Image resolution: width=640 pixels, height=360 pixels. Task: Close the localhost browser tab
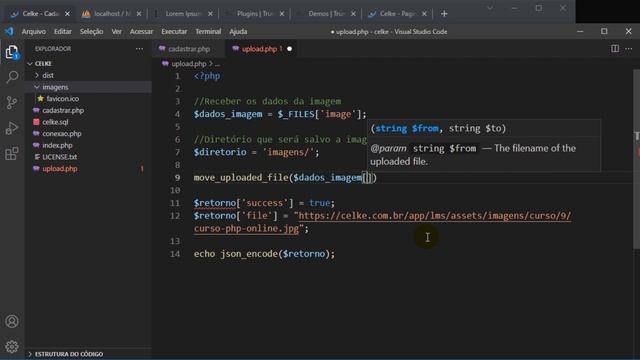[139, 14]
